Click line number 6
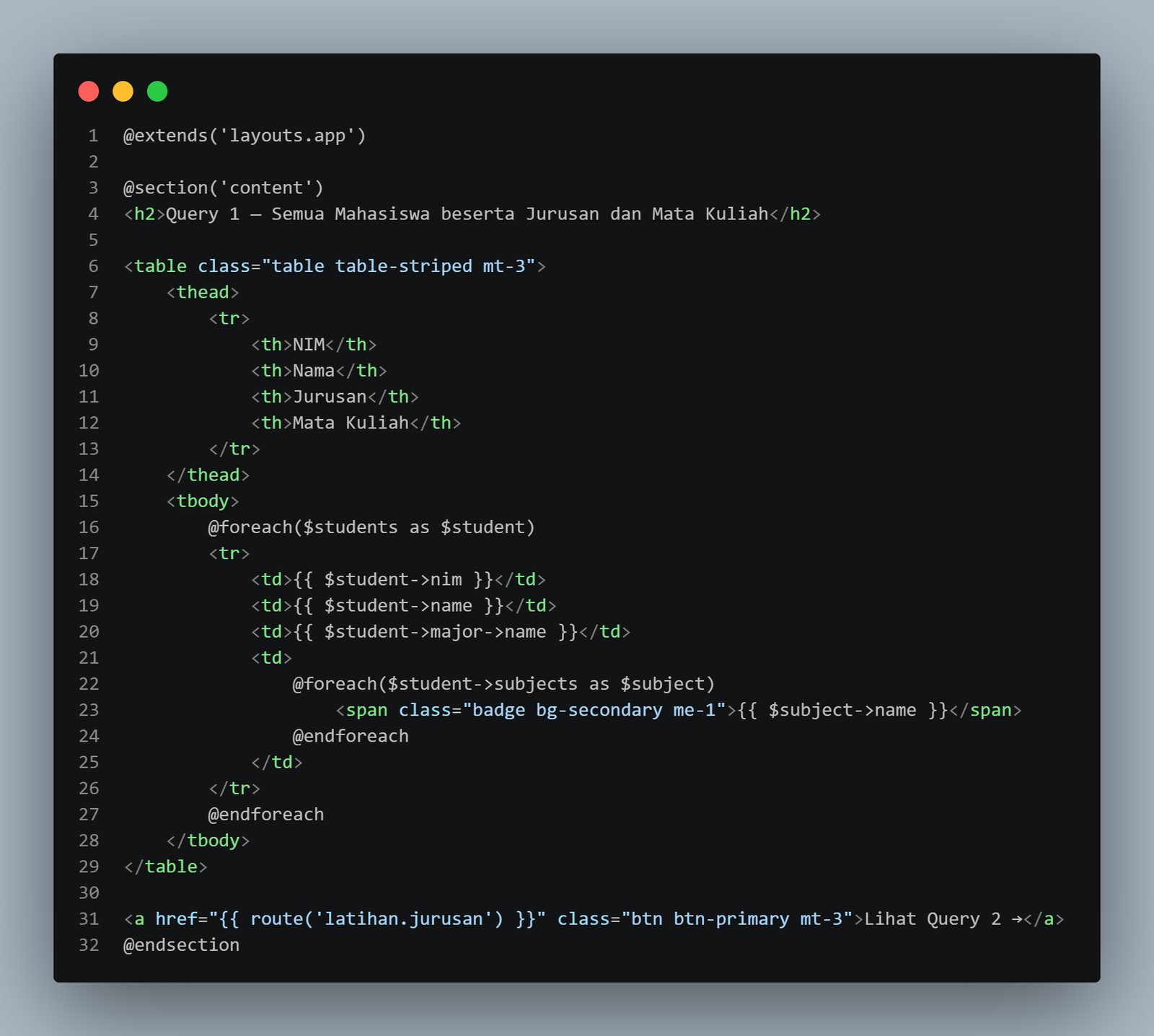The height and width of the screenshot is (1036, 1154). coord(94,266)
